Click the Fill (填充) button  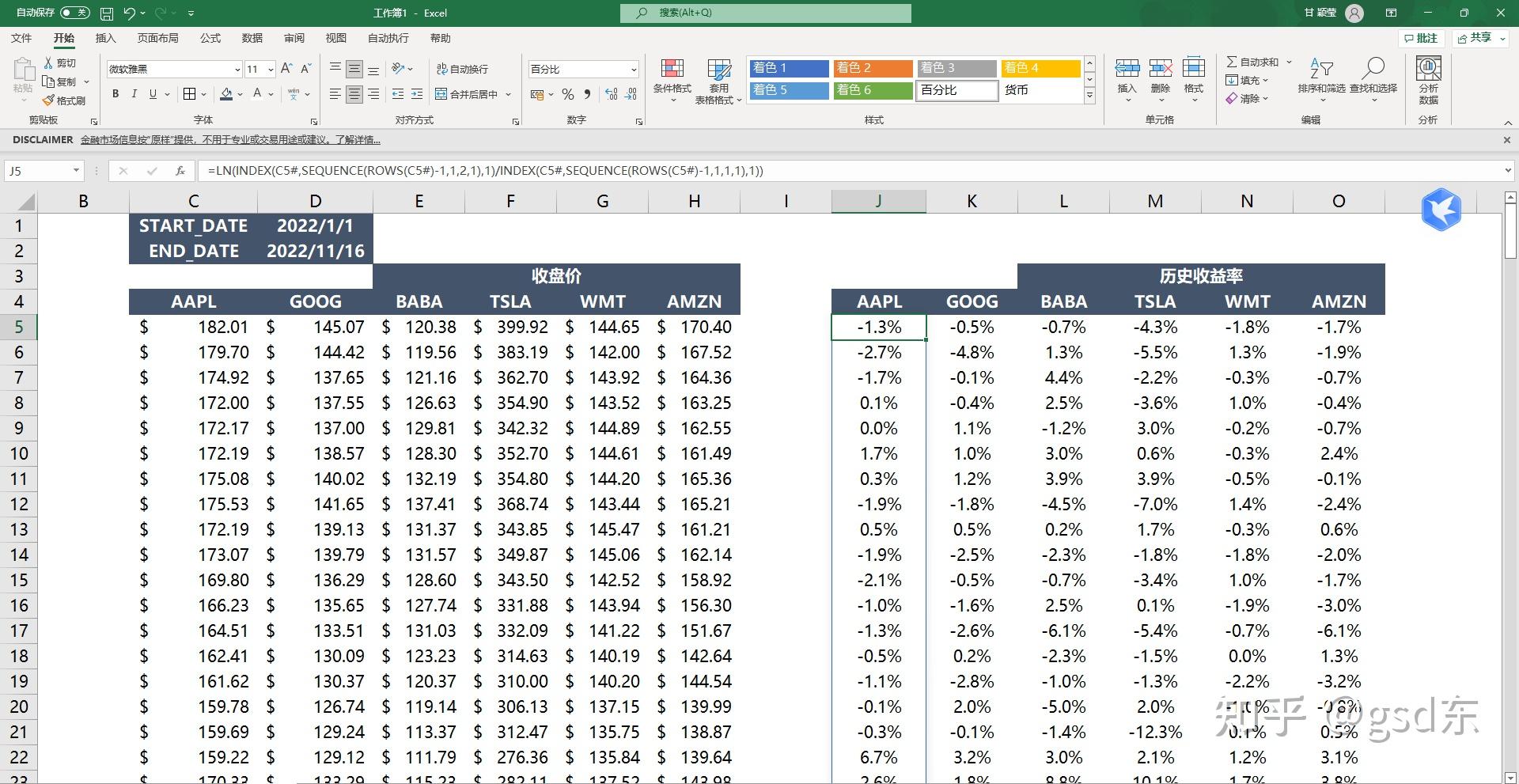coord(1246,80)
